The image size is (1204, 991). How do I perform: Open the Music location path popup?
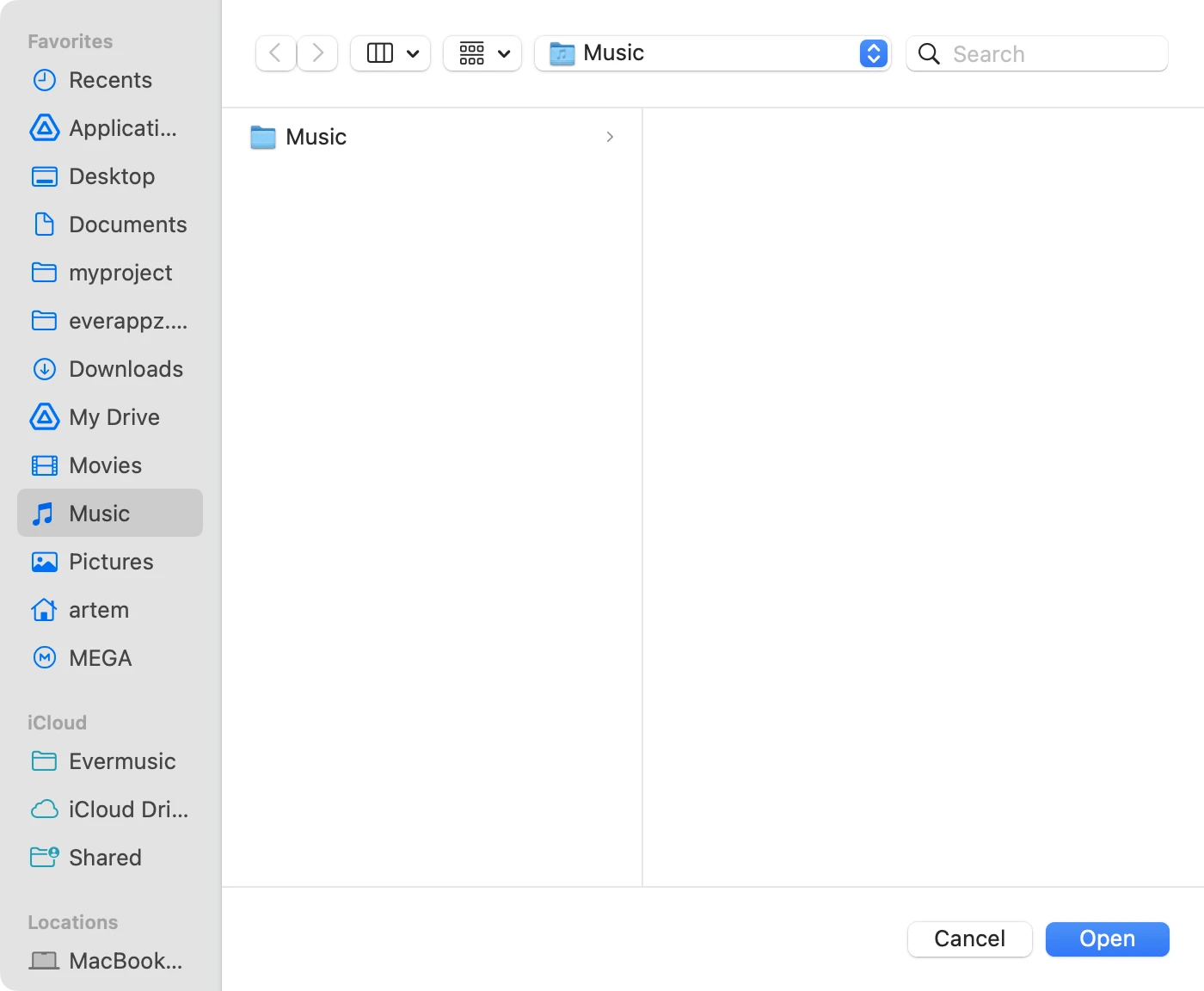tap(873, 53)
